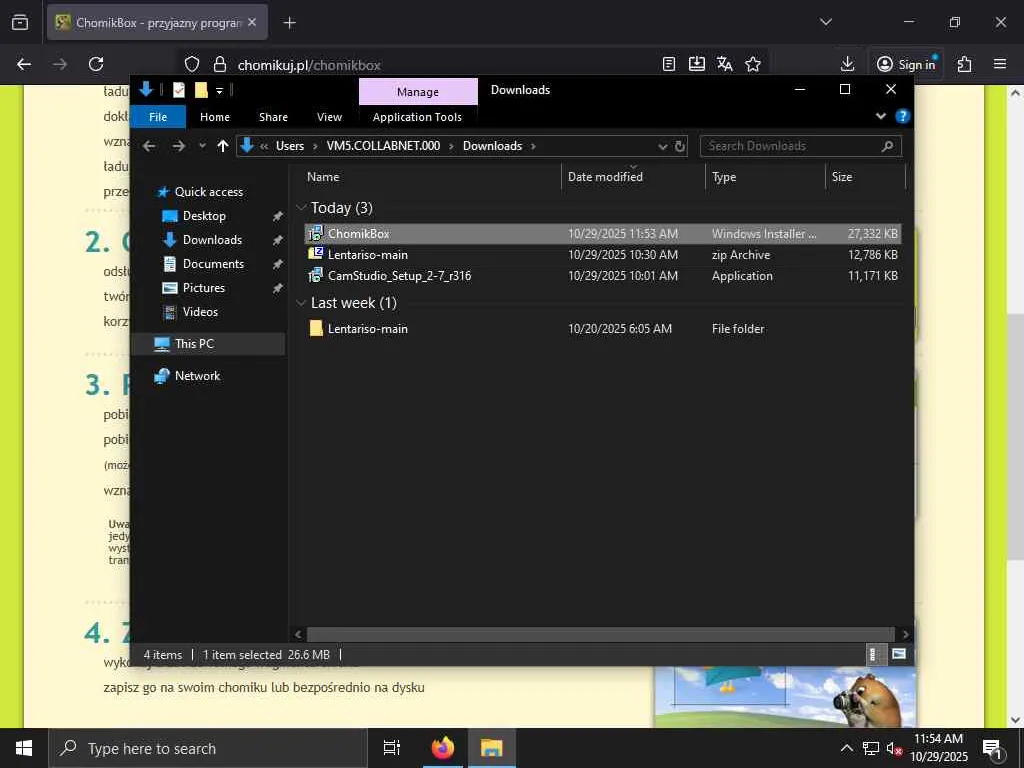The image size is (1024, 768).
Task: Select the Manage contextual tab
Action: click(418, 92)
